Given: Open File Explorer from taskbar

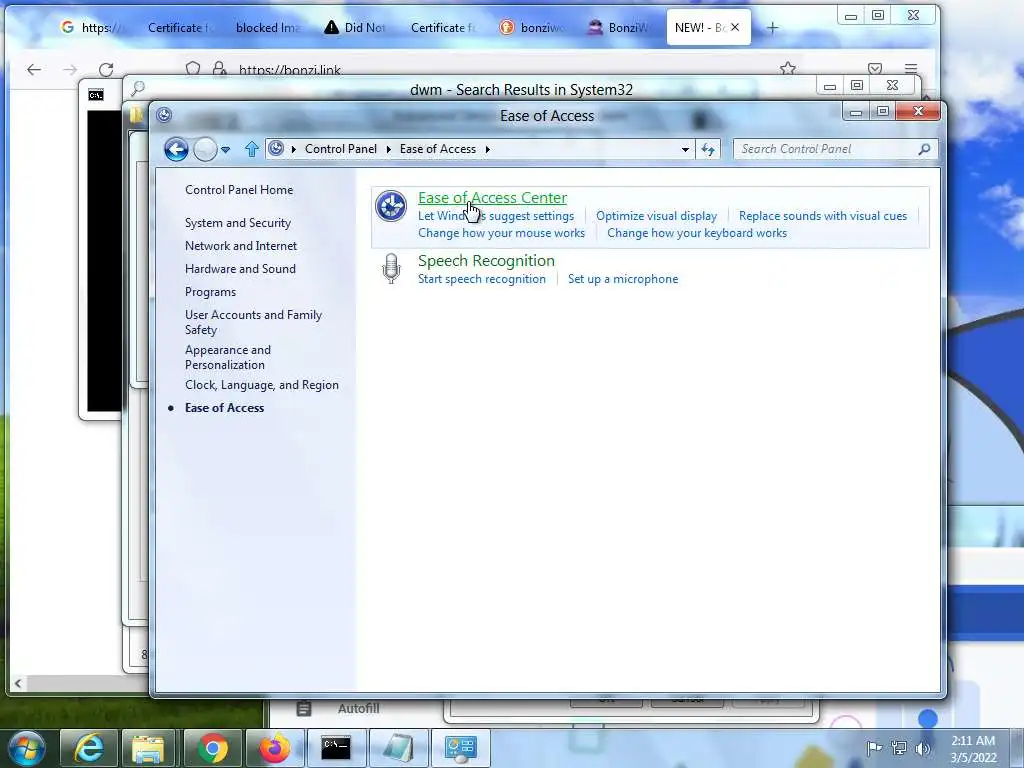Looking at the screenshot, I should (x=148, y=748).
